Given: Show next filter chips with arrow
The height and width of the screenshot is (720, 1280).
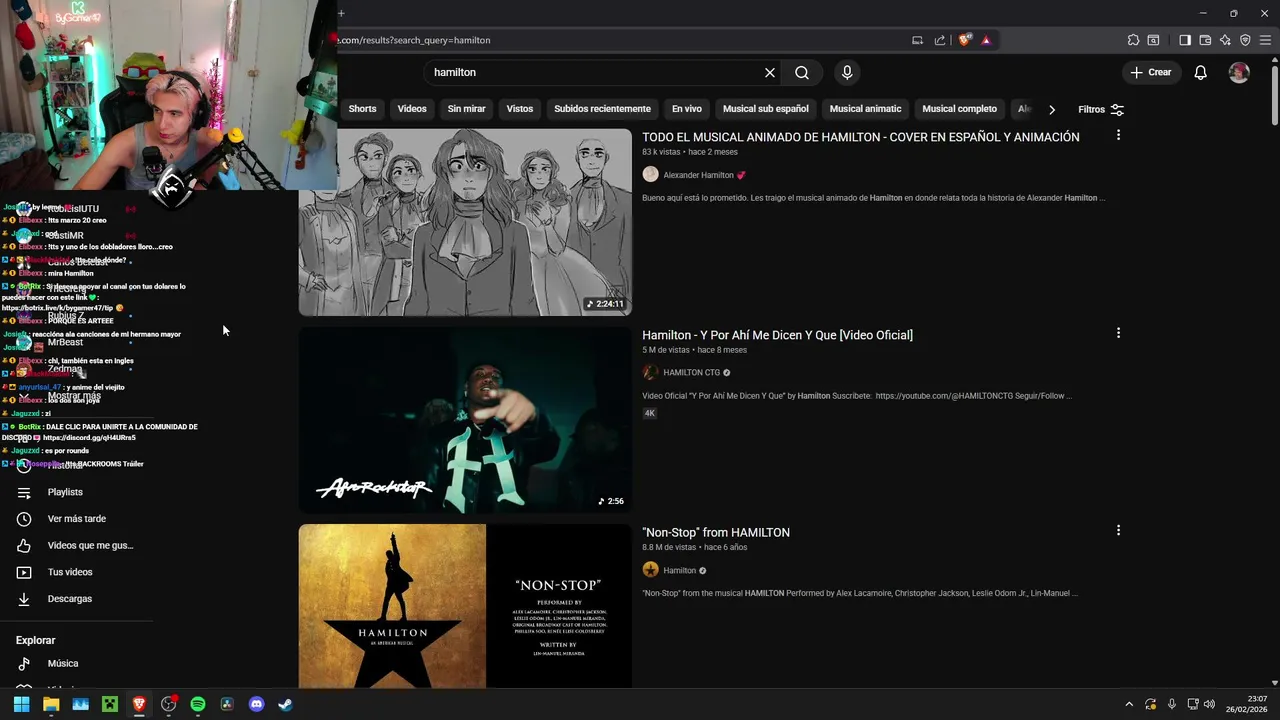Looking at the screenshot, I should tap(1051, 109).
